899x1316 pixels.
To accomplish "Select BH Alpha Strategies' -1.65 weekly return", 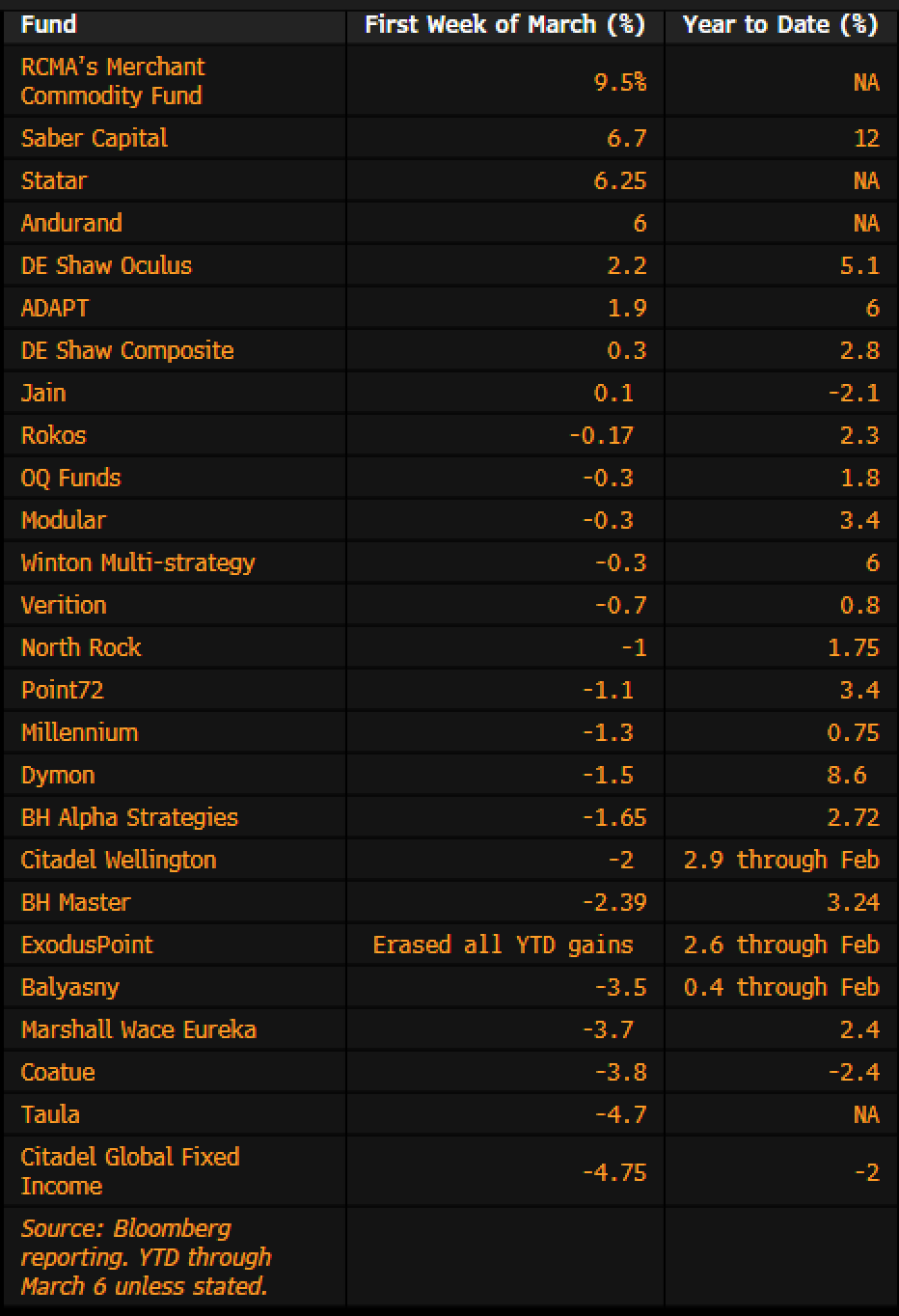I will 614,817.
